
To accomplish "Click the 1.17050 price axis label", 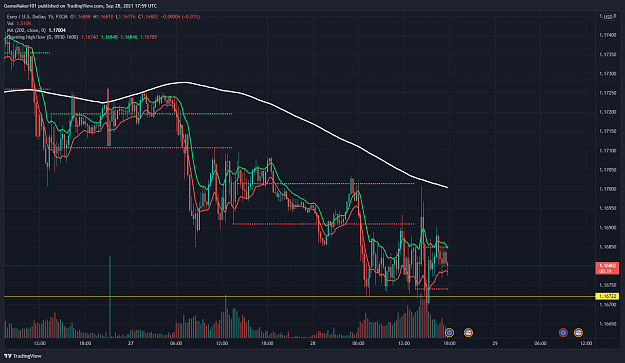I will (x=607, y=170).
